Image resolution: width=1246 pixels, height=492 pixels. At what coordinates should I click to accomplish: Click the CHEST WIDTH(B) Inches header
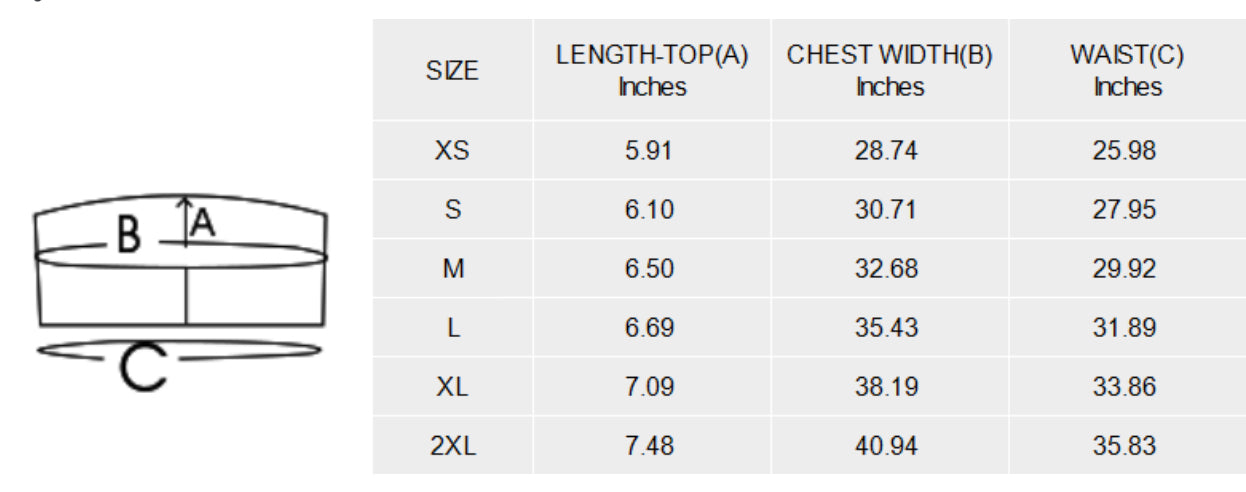[x=890, y=71]
